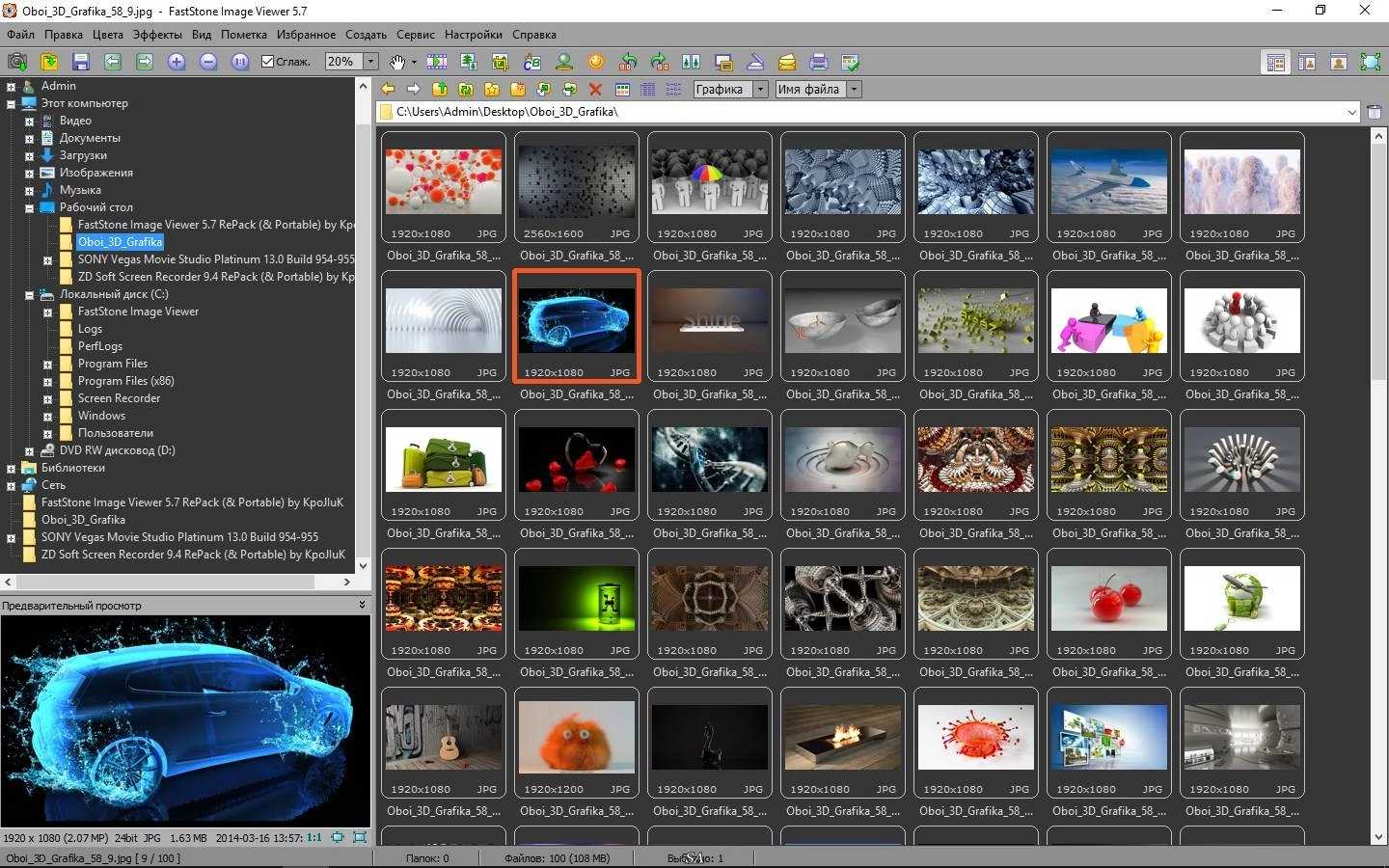This screenshot has width=1389, height=868.
Task: Collapse the Локальный диск (C:) tree node
Action: point(29,295)
